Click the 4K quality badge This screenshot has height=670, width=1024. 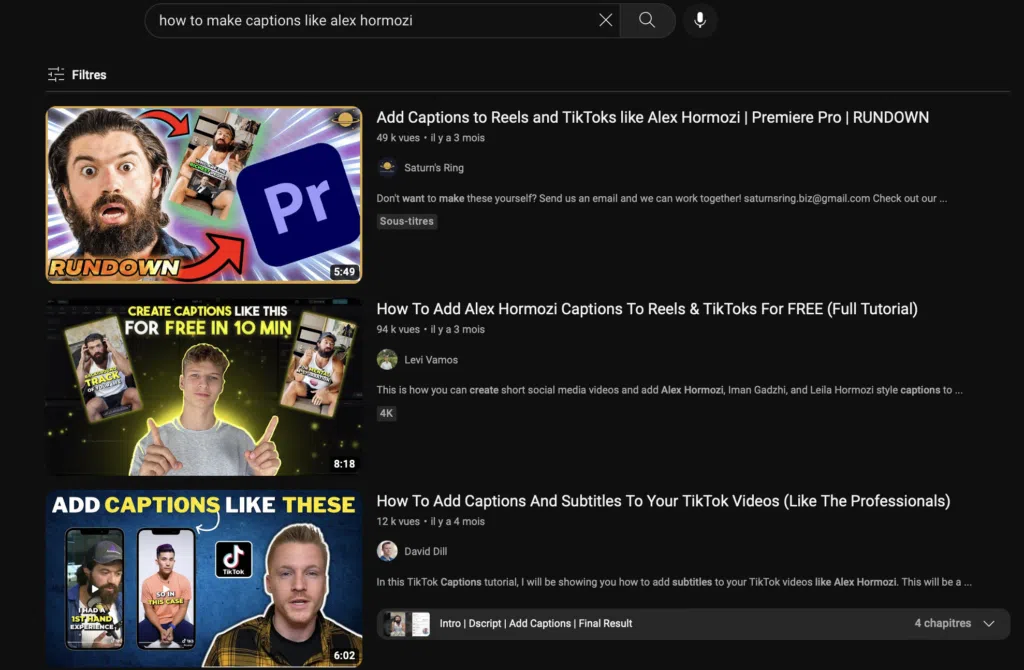click(x=386, y=413)
